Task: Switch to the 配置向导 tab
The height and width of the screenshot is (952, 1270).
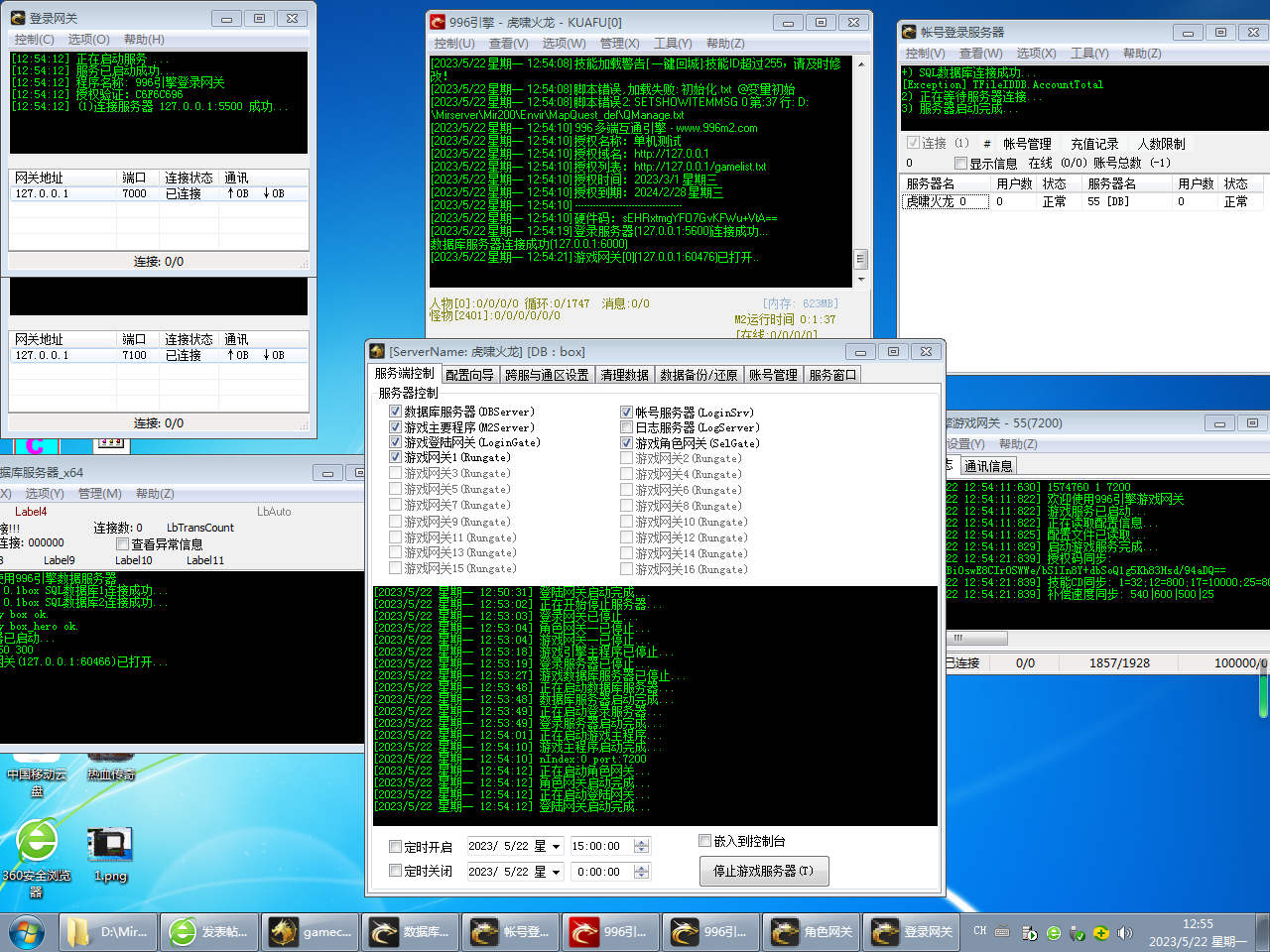Action: [469, 375]
